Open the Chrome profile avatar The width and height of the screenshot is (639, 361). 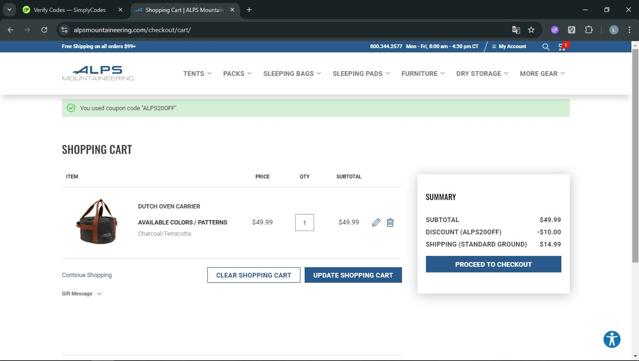[613, 30]
